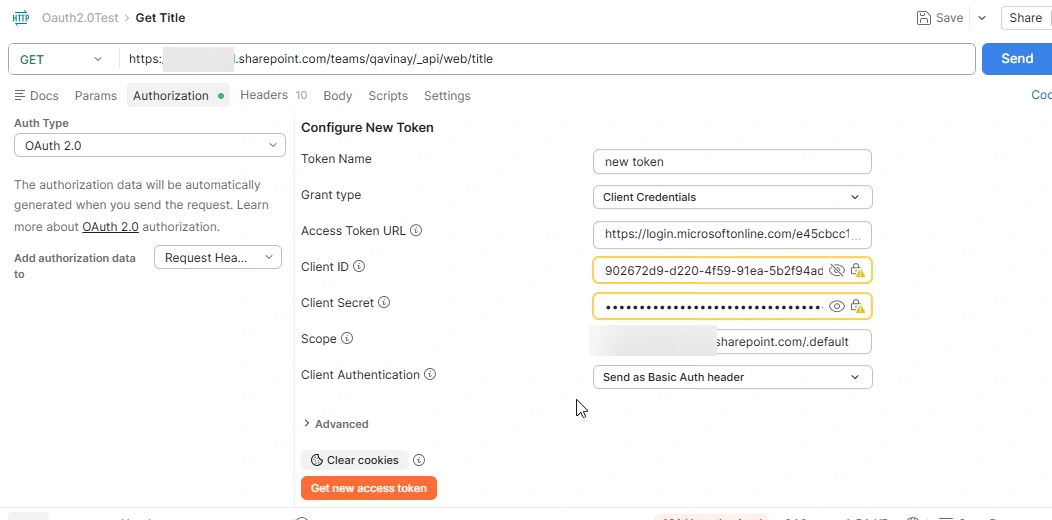Click the Scope info icon
The image size is (1052, 520).
[x=347, y=338]
